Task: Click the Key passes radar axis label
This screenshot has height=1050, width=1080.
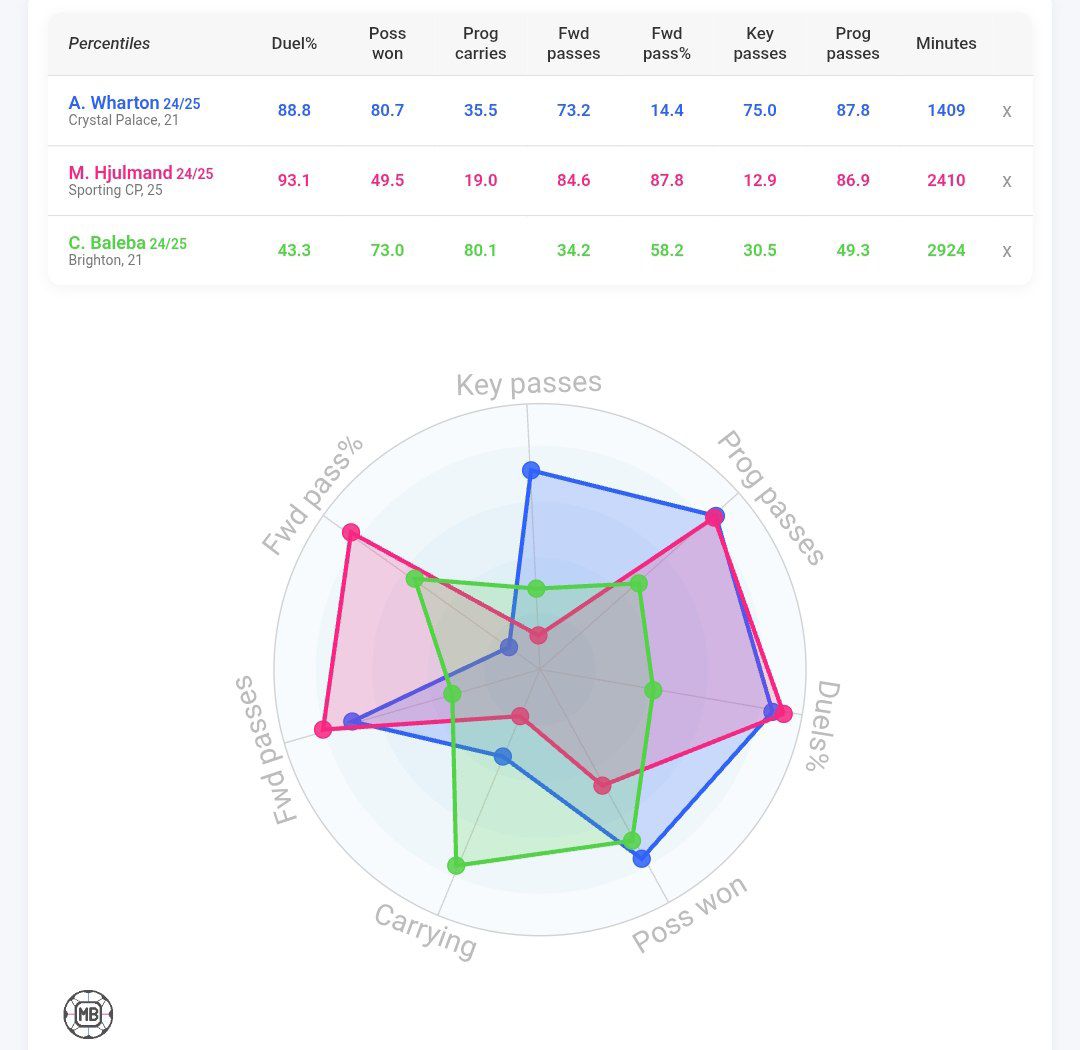Action: coord(529,384)
